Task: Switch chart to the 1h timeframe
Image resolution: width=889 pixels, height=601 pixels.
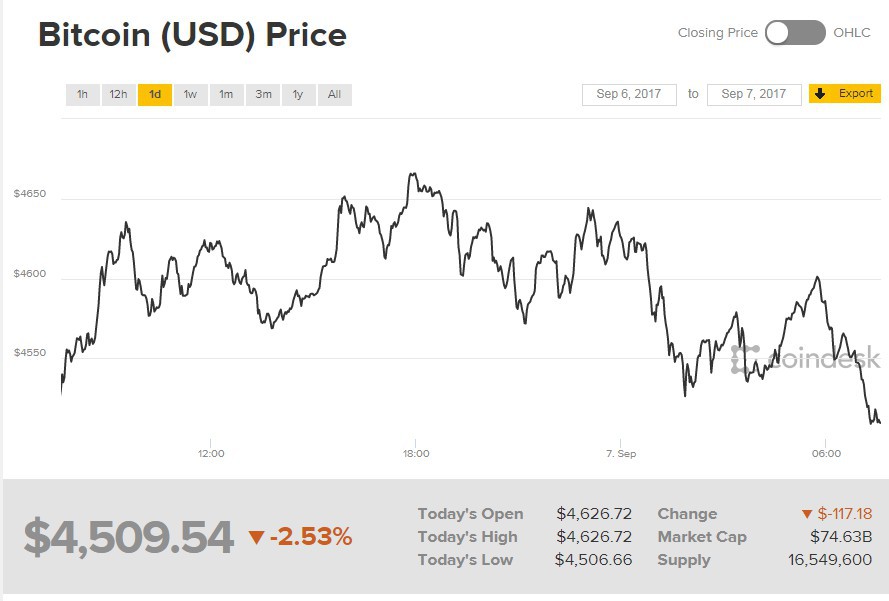Action: tap(82, 94)
